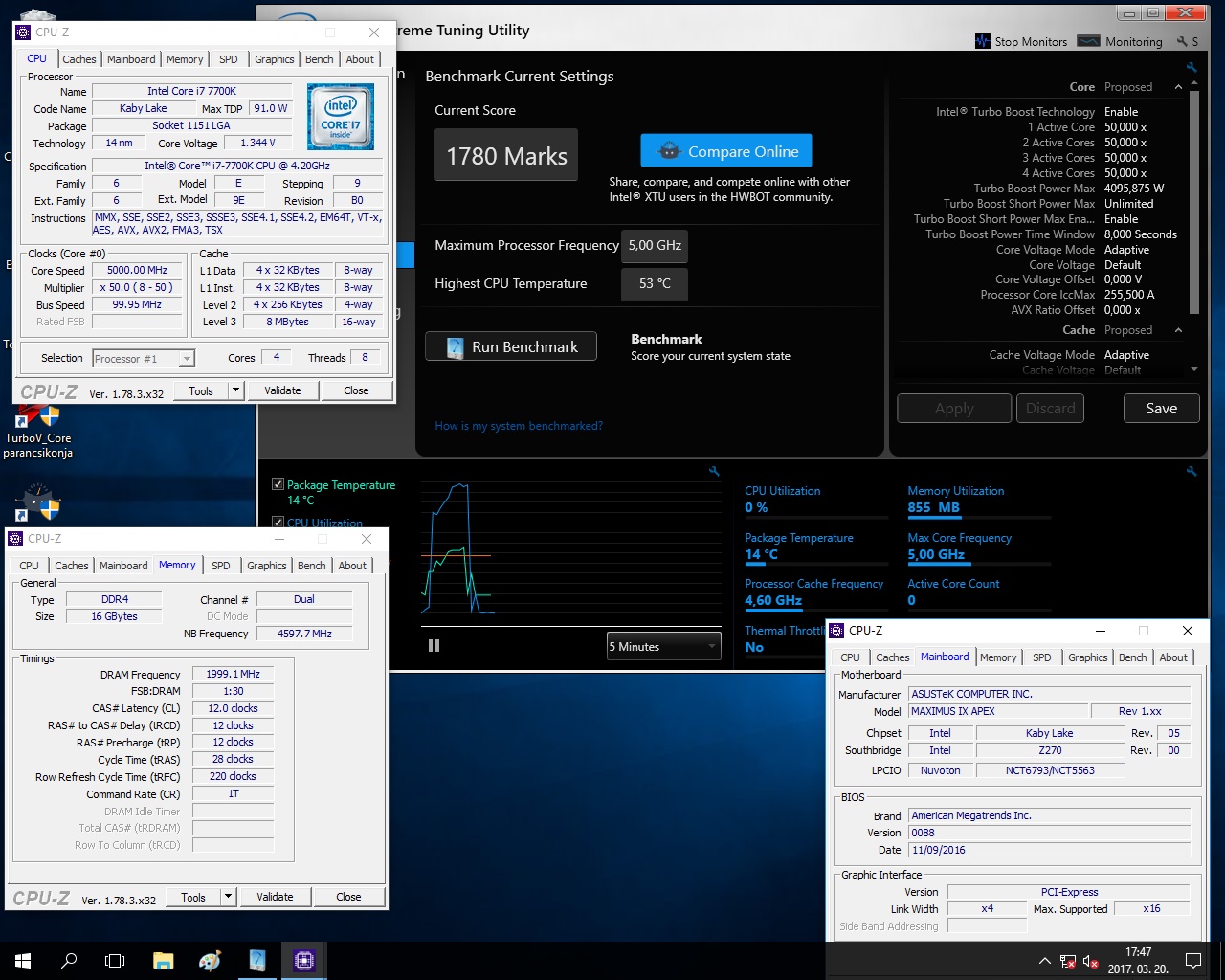
Task: Click Apply button in XTU
Action: pyautogui.click(x=954, y=408)
